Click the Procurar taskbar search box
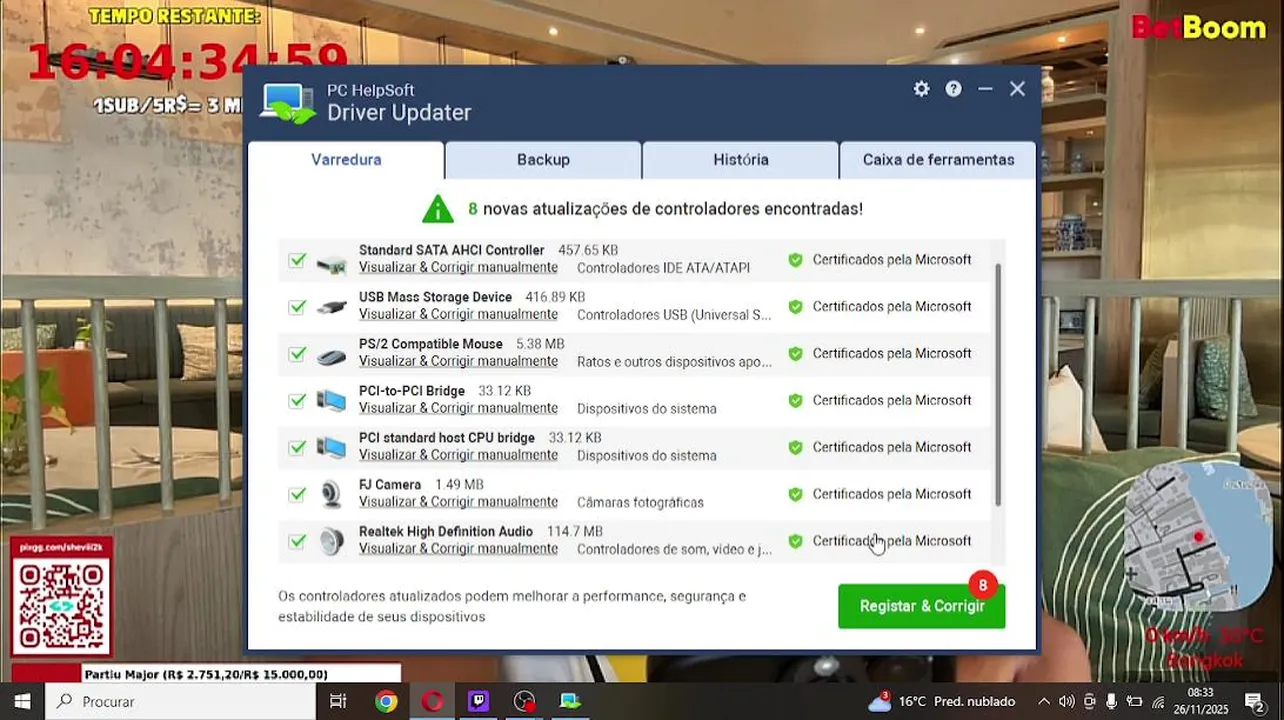Viewport: 1284px width, 720px height. click(x=181, y=701)
